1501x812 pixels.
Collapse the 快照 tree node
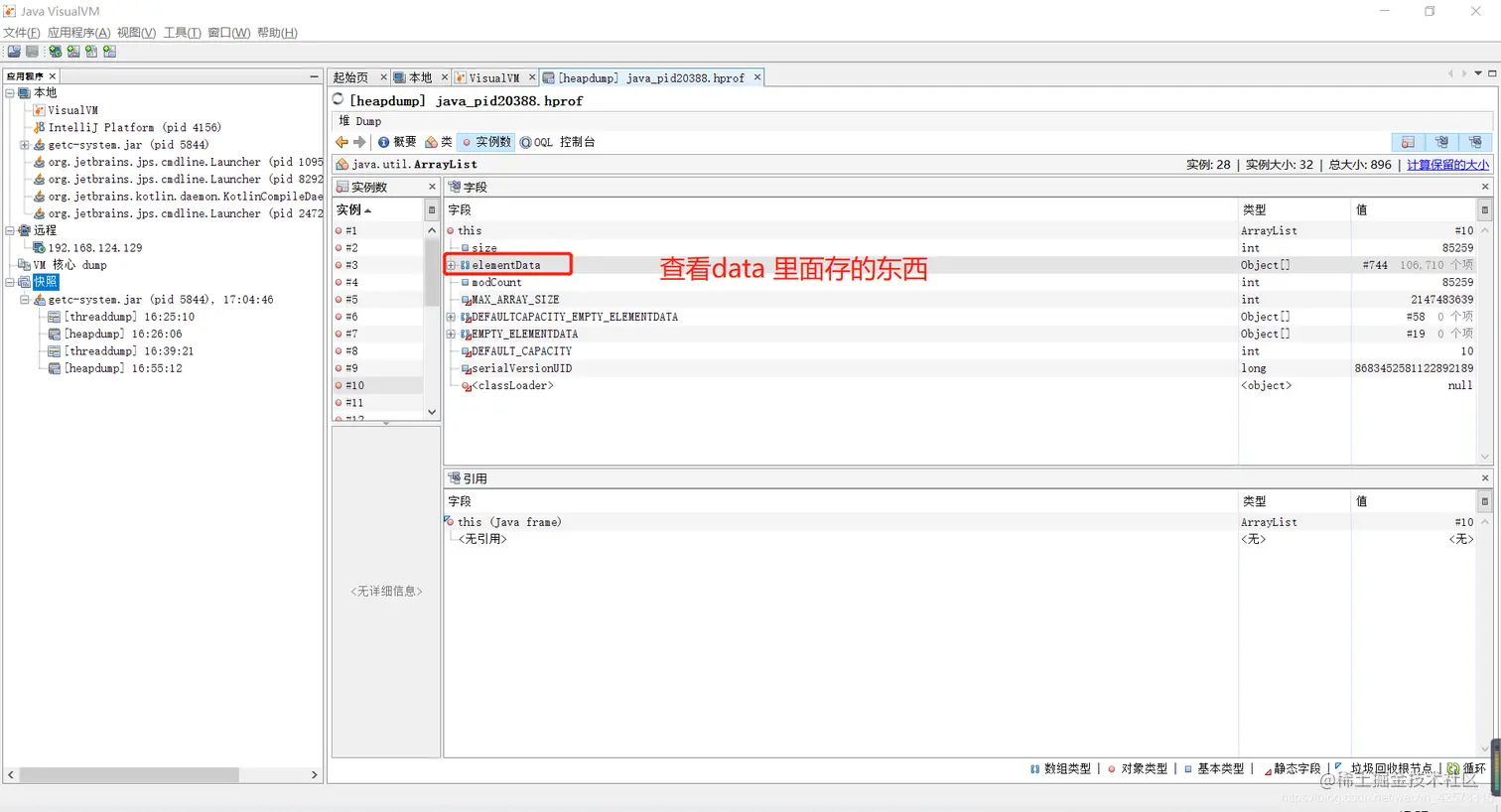[10, 282]
